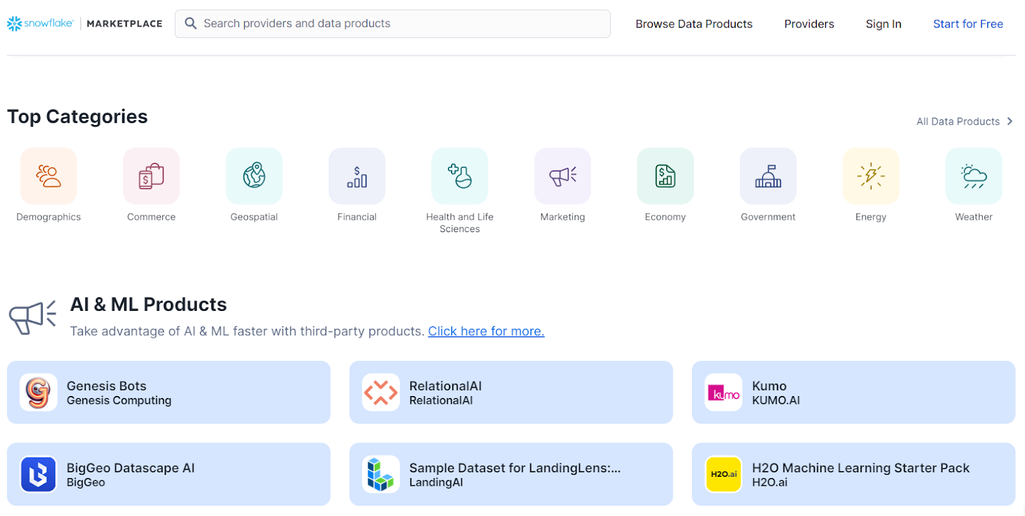Click the Health and Life Sciences label
Screen dimensions: 1025x516
460,223
